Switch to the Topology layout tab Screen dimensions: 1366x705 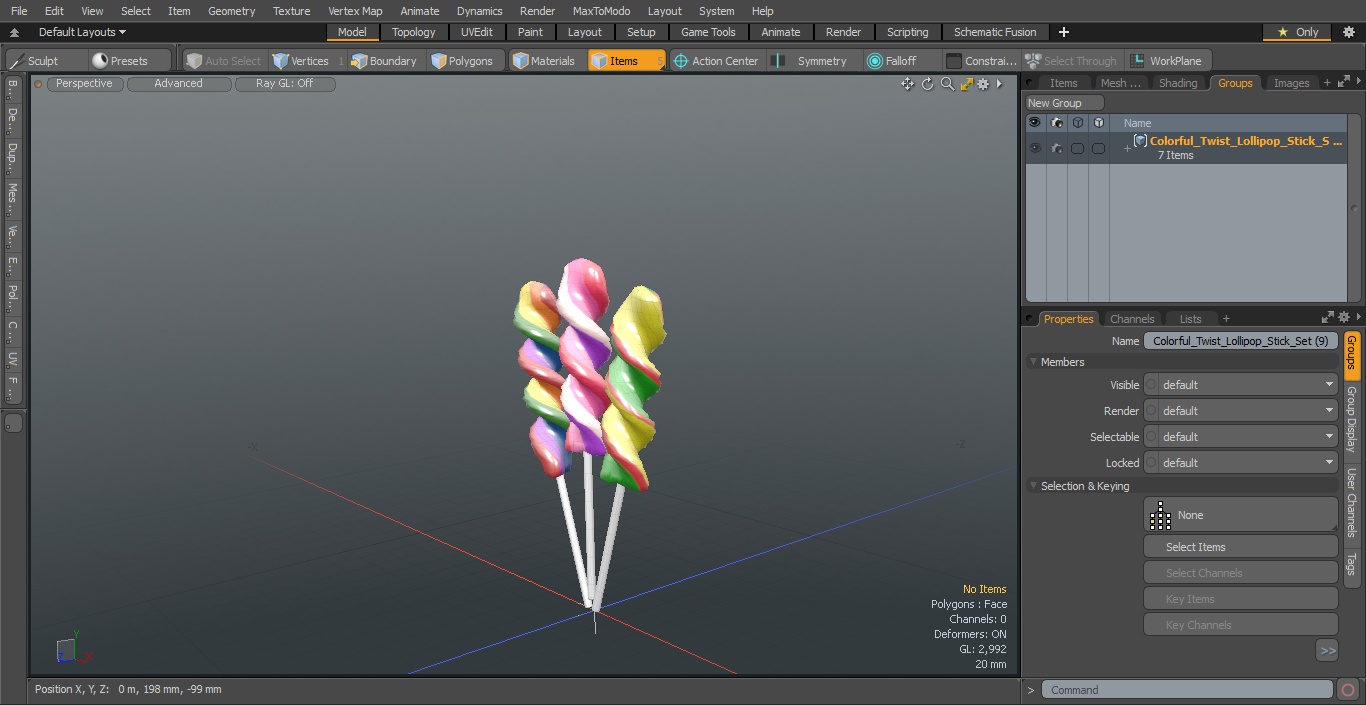pyautogui.click(x=413, y=32)
